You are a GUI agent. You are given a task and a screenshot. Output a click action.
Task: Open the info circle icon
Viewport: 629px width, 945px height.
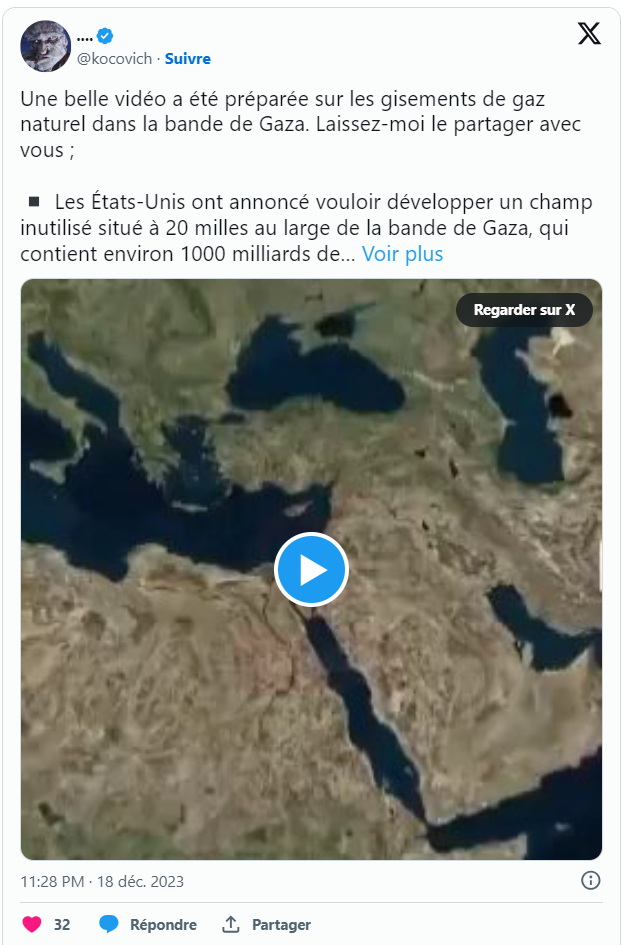point(590,881)
